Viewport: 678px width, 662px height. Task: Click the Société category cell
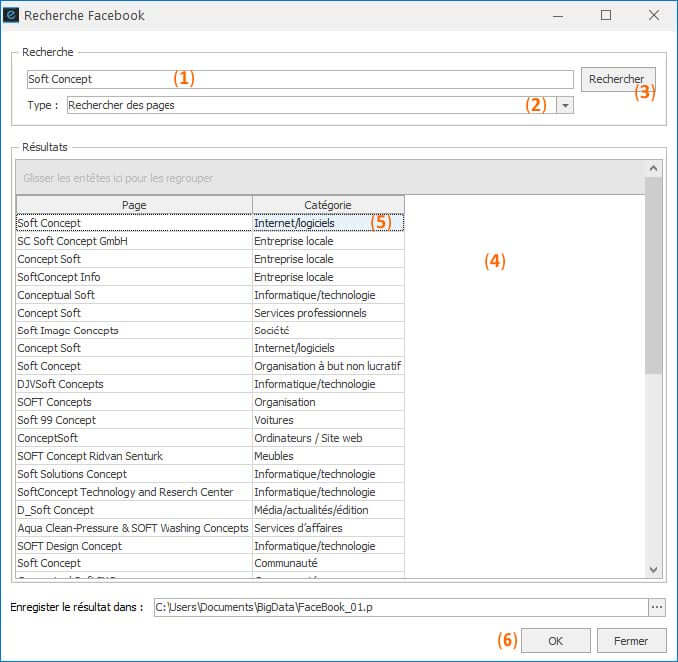328,330
